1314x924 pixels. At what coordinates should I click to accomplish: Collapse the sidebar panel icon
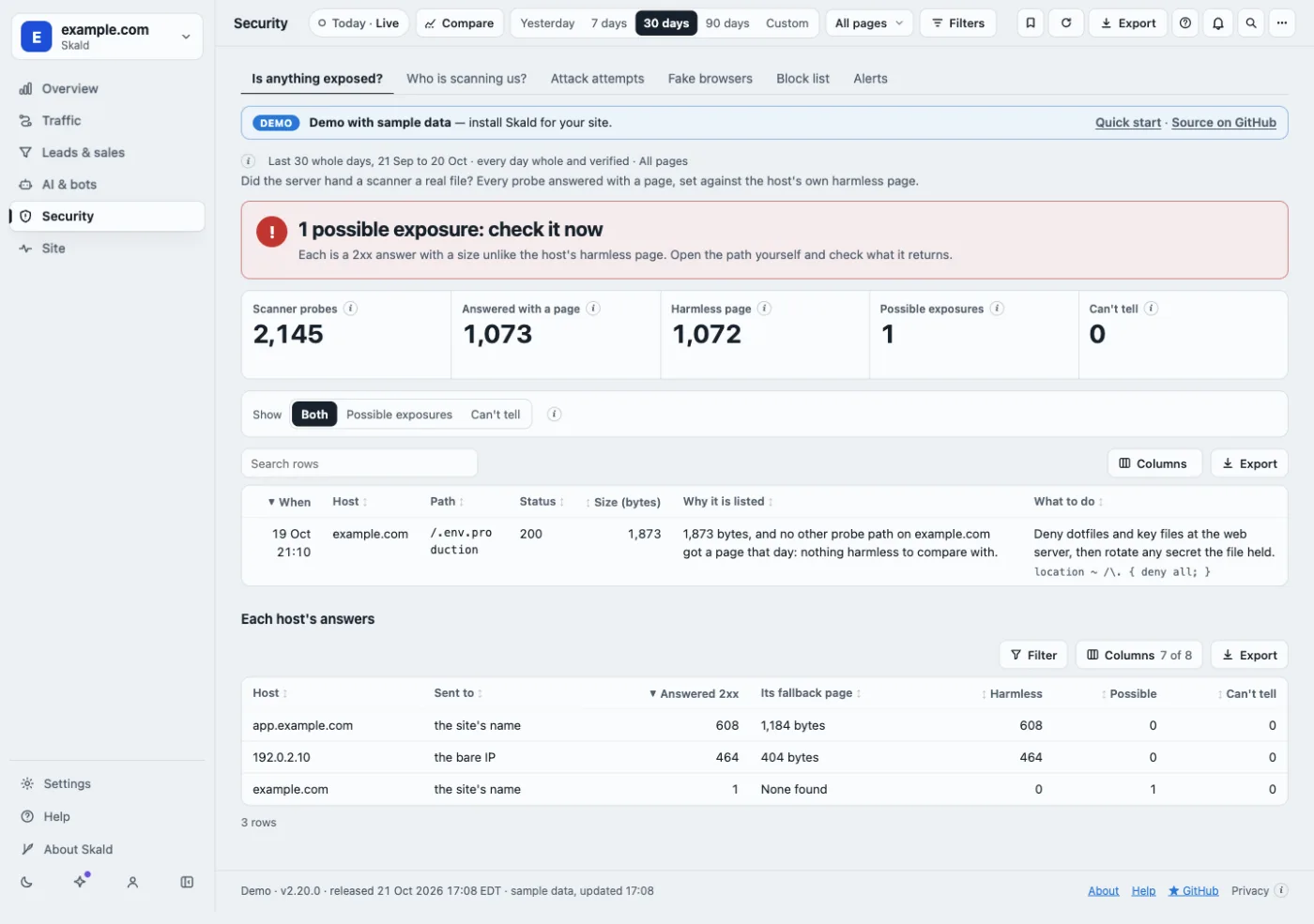click(187, 882)
